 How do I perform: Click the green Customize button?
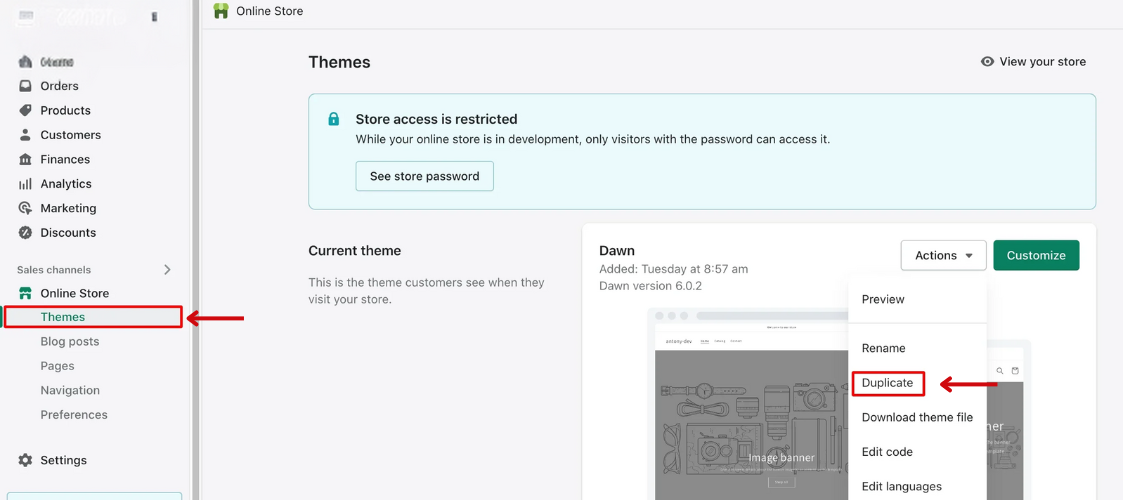pos(1036,255)
